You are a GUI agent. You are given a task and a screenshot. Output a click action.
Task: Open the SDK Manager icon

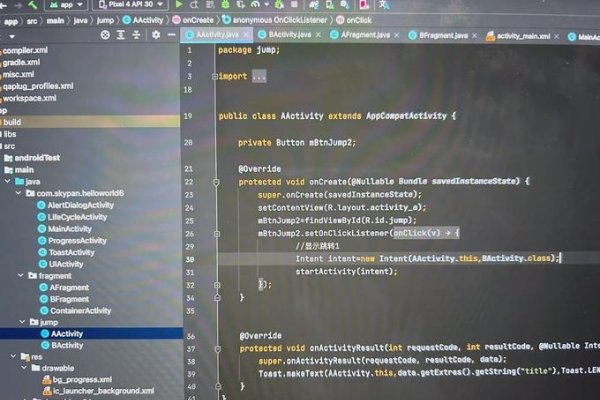[x=345, y=5]
